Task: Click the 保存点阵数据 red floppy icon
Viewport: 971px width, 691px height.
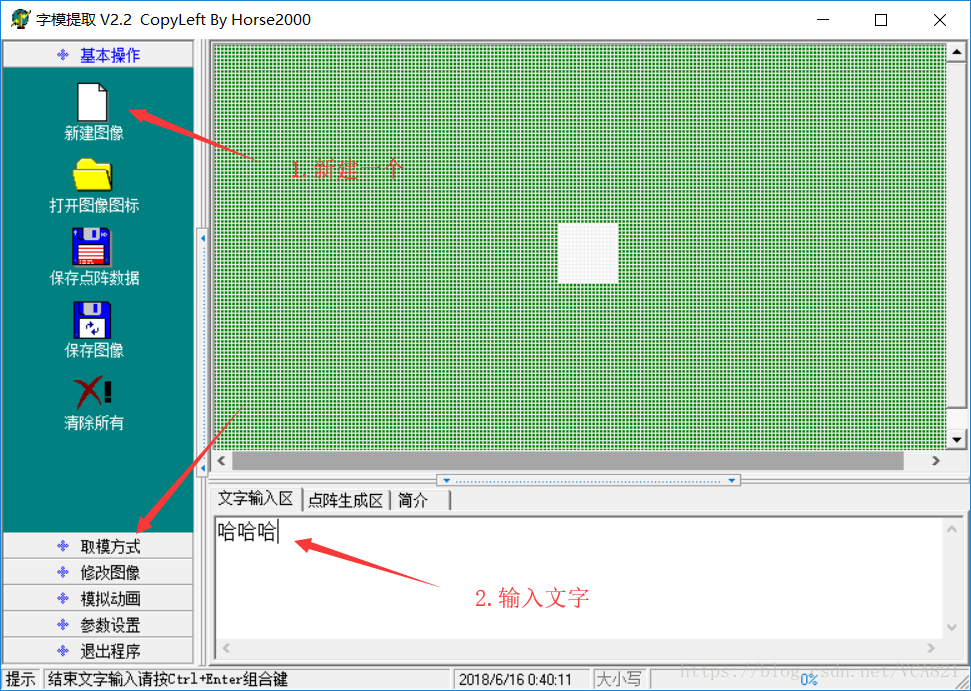Action: point(92,246)
